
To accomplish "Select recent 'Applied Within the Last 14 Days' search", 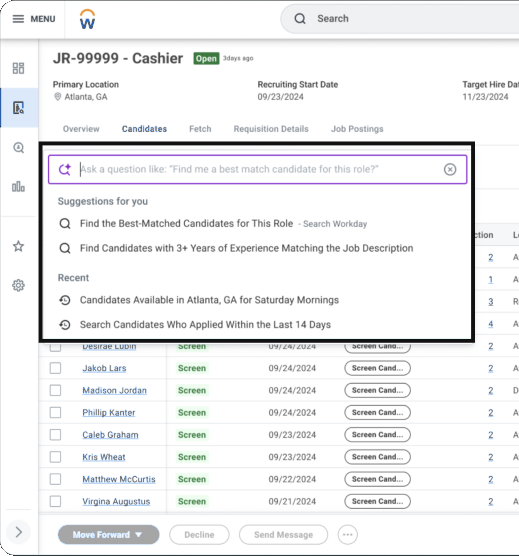I will (x=205, y=324).
